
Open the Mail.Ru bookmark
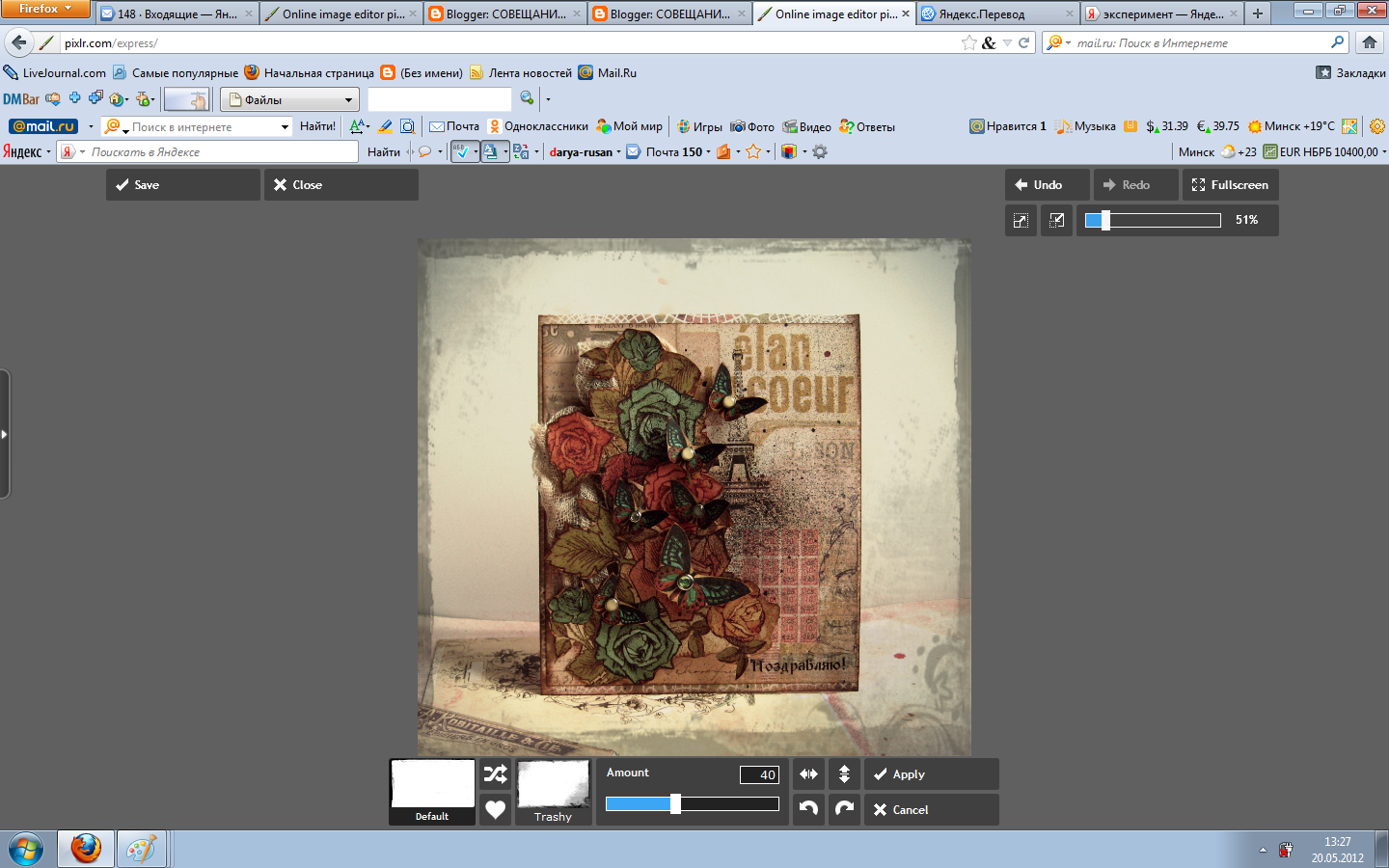tap(608, 72)
